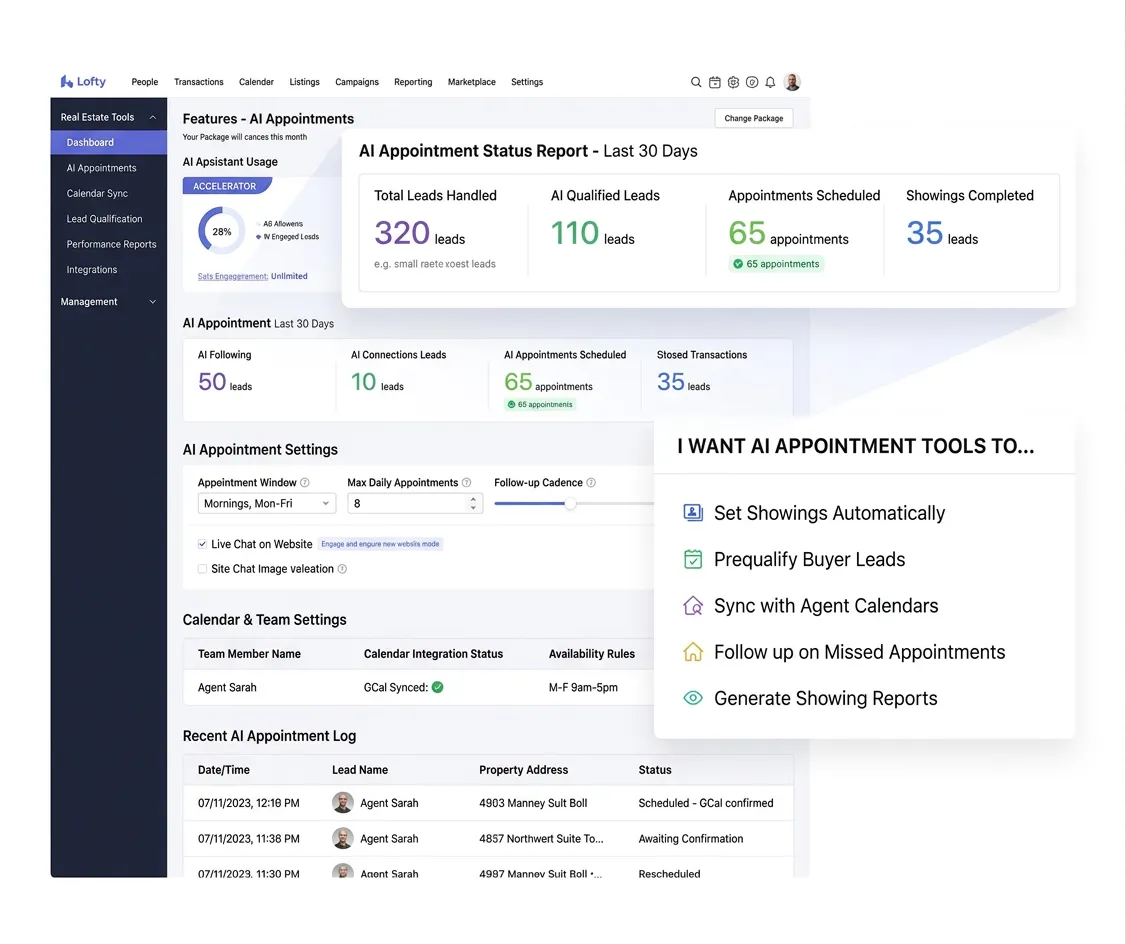Disable Live Chat on Website
The width and height of the screenshot is (1126, 944).
[x=201, y=544]
